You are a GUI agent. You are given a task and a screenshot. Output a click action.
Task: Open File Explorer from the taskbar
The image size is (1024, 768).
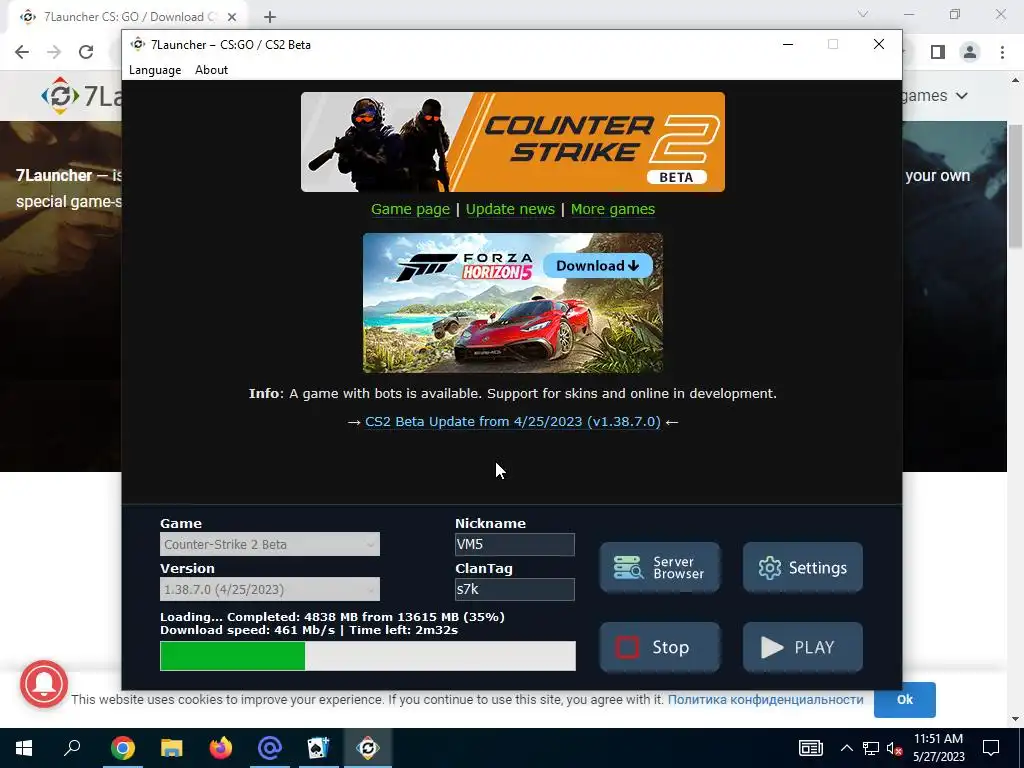click(172, 748)
